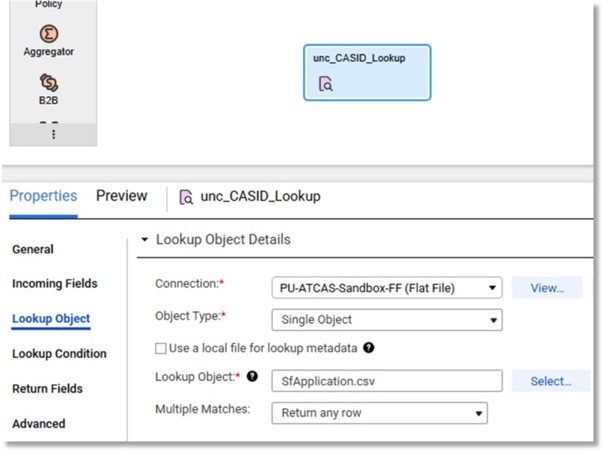Open the three-dot more transformations menu
Image resolution: width=602 pixels, height=450 pixels.
pos(53,134)
